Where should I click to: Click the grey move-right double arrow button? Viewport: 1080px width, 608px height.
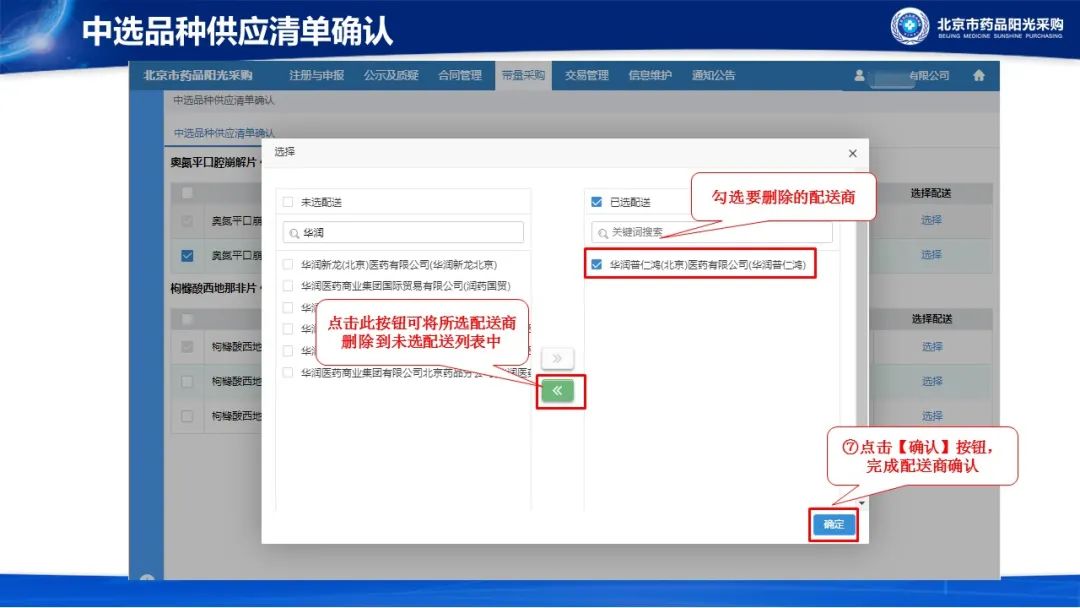click(557, 359)
